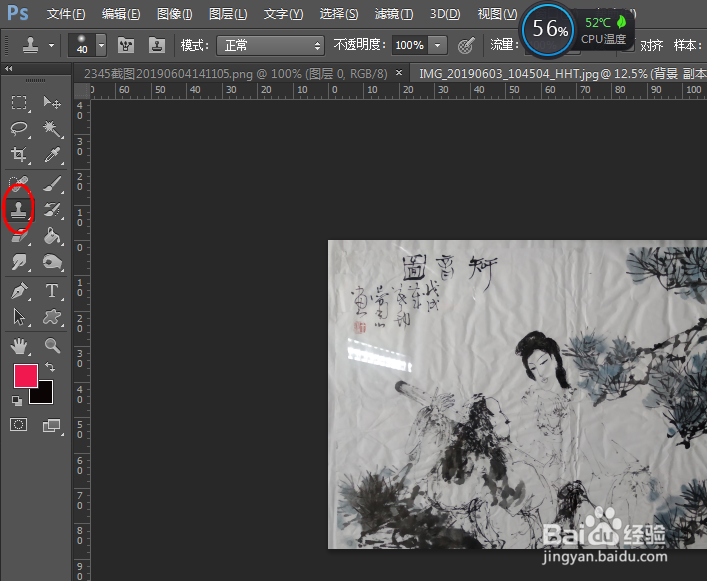Open the brush preset picker size 40
The width and height of the screenshot is (707, 581).
(87, 45)
